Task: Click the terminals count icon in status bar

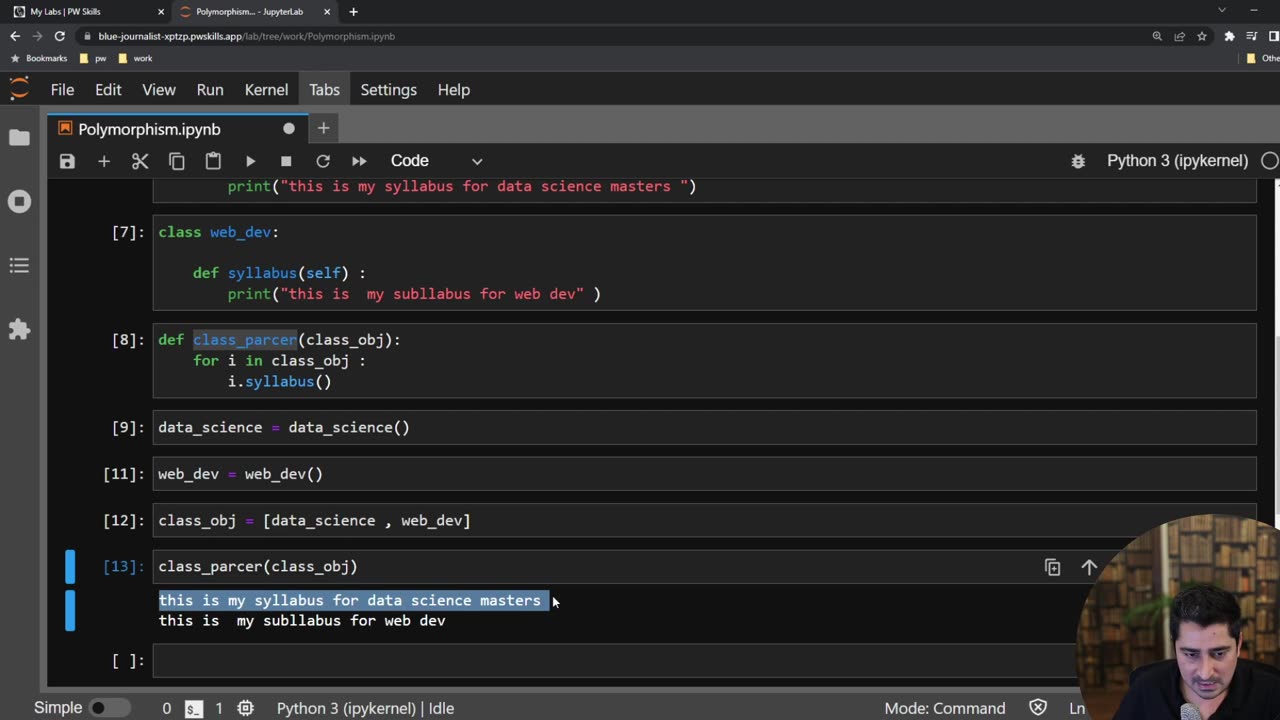Action: point(194,708)
